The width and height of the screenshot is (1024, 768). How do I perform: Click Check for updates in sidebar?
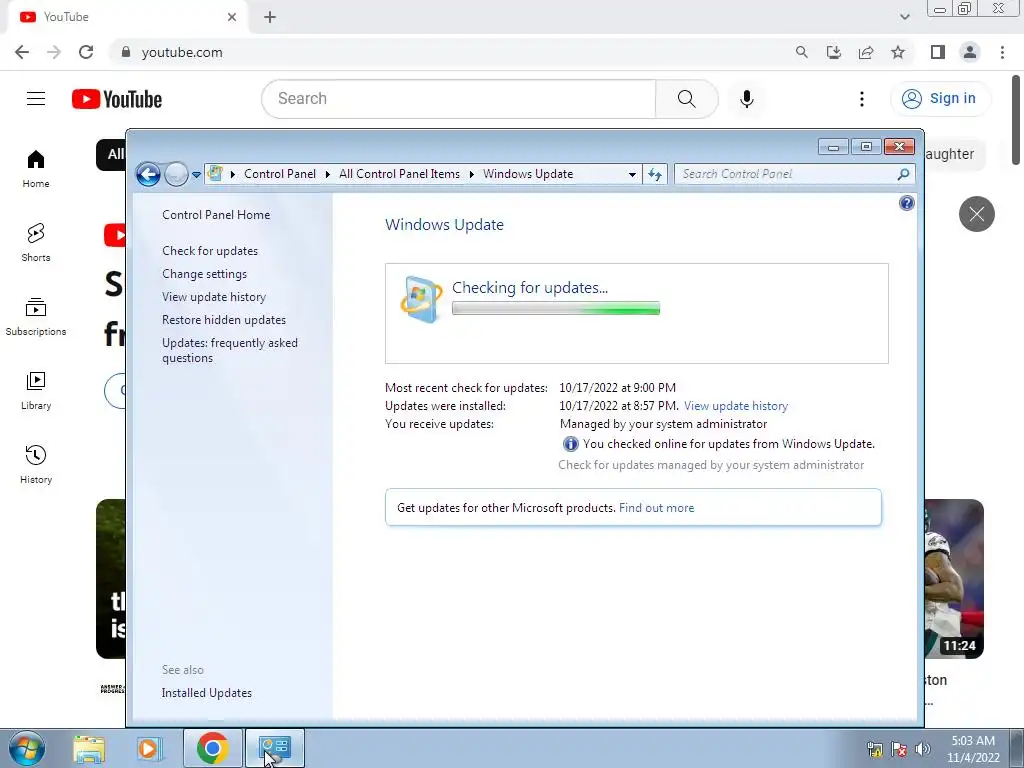point(210,251)
